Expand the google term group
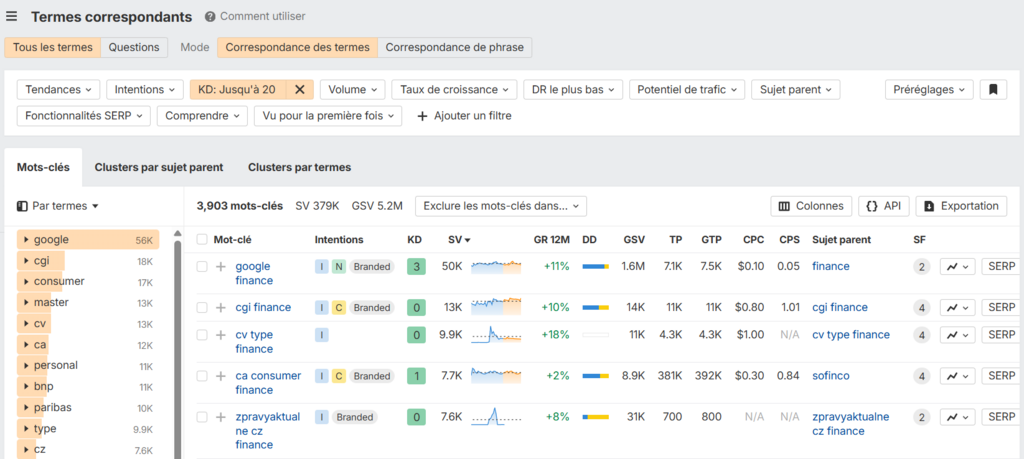 pyautogui.click(x=26, y=240)
